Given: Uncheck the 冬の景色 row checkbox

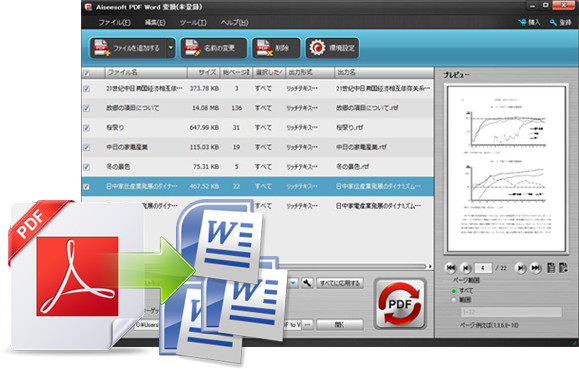Looking at the screenshot, I should pyautogui.click(x=86, y=167).
